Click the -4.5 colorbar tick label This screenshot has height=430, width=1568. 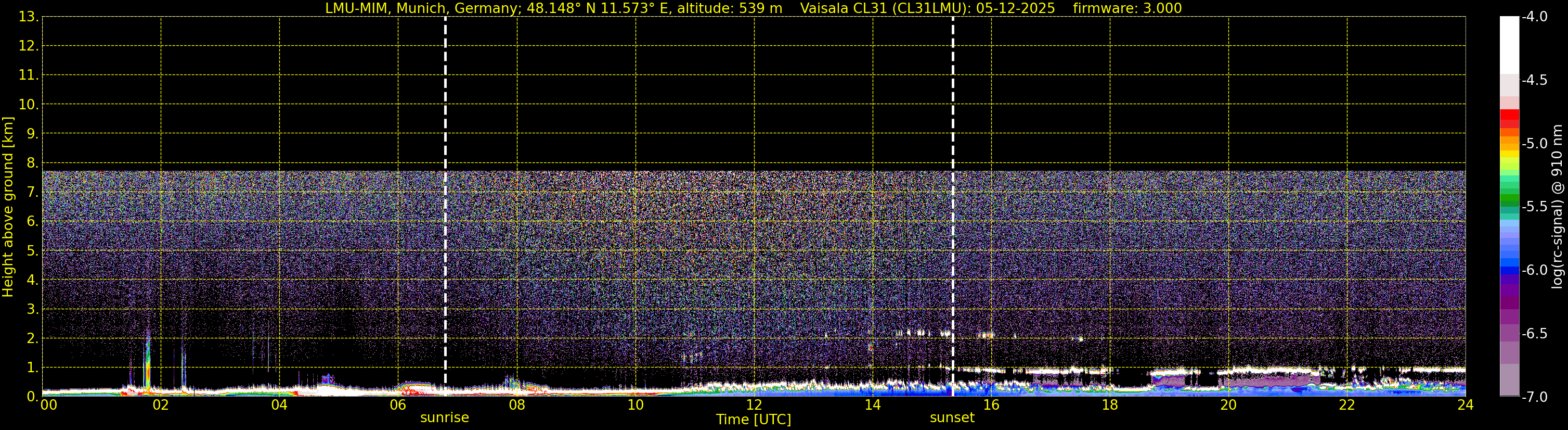pyautogui.click(x=1534, y=80)
